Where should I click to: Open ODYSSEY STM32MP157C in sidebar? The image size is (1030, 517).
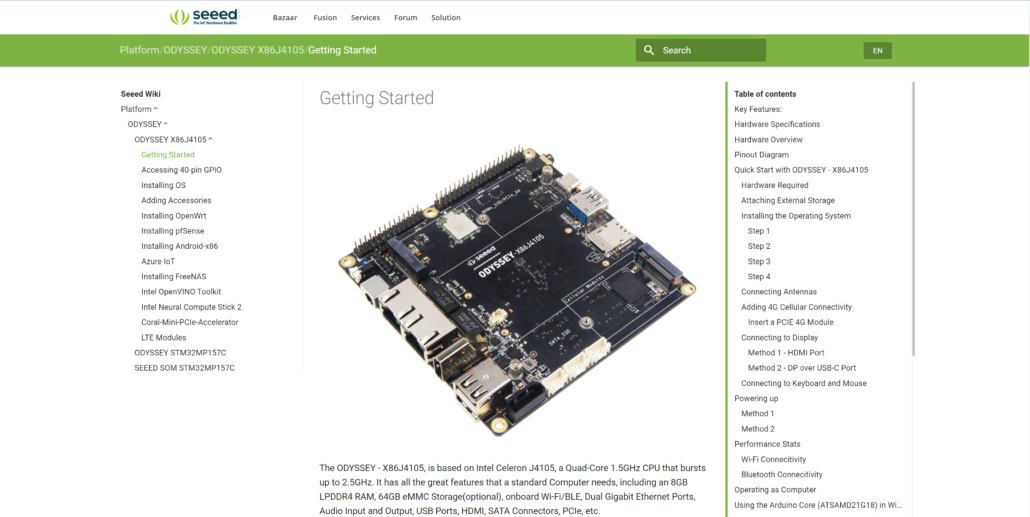180,353
